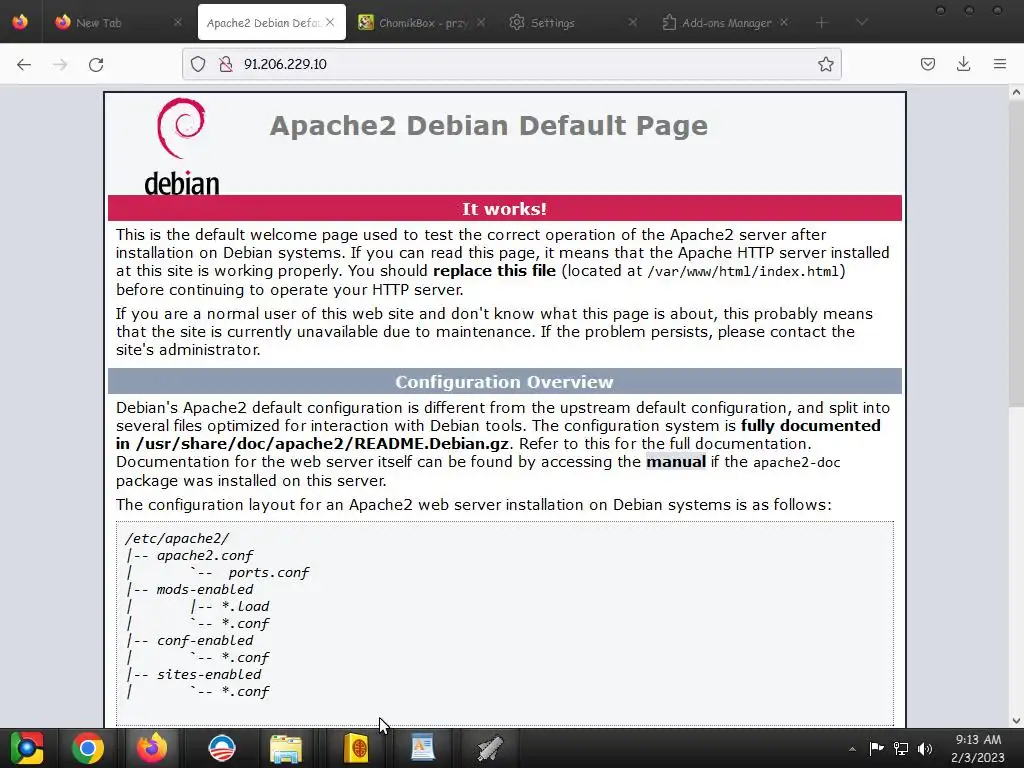Click the '/var/www/html/index.html' path text
Viewport: 1024px width, 768px height.
(x=743, y=271)
